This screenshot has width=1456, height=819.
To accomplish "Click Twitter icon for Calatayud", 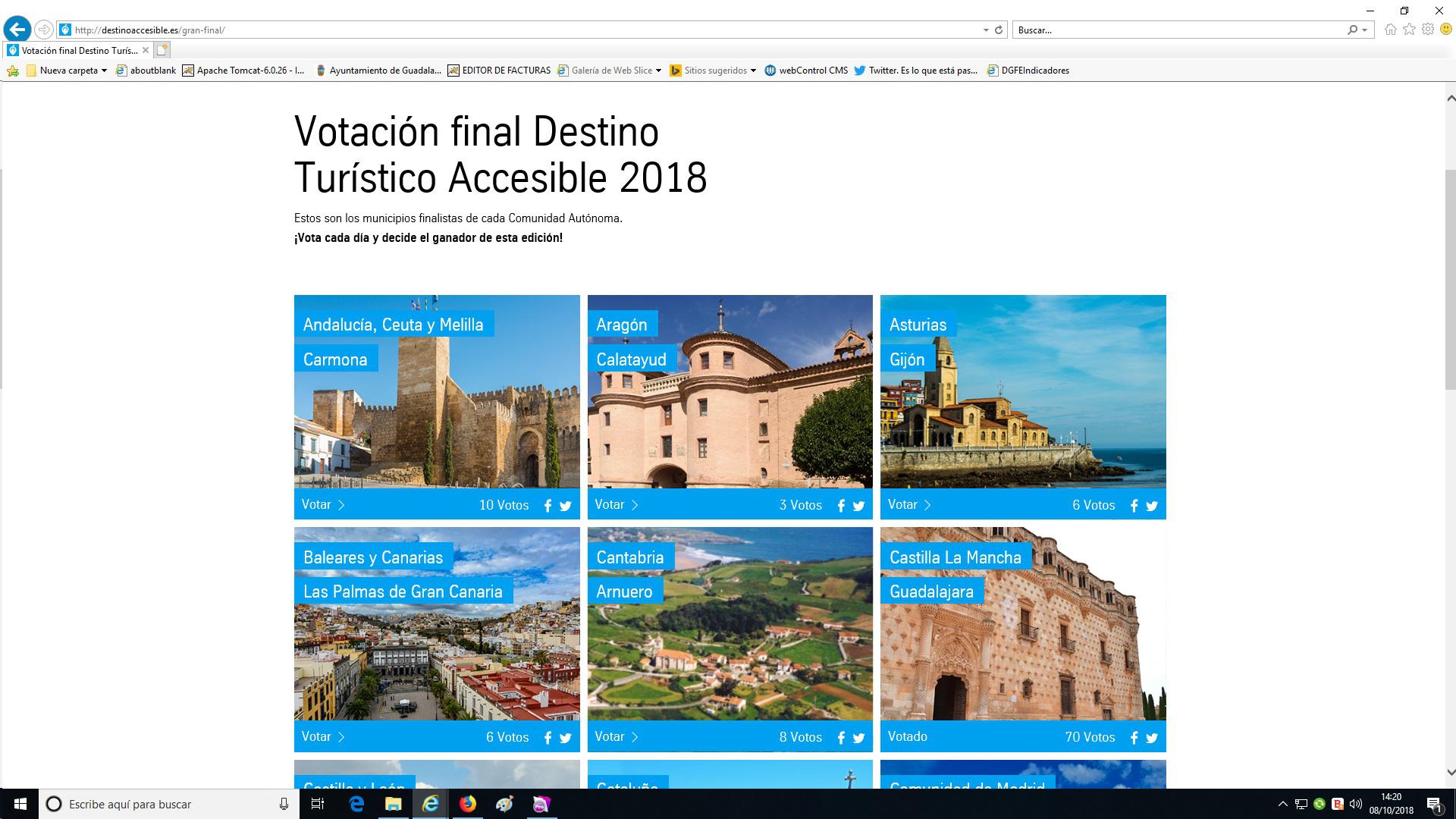I will (858, 506).
